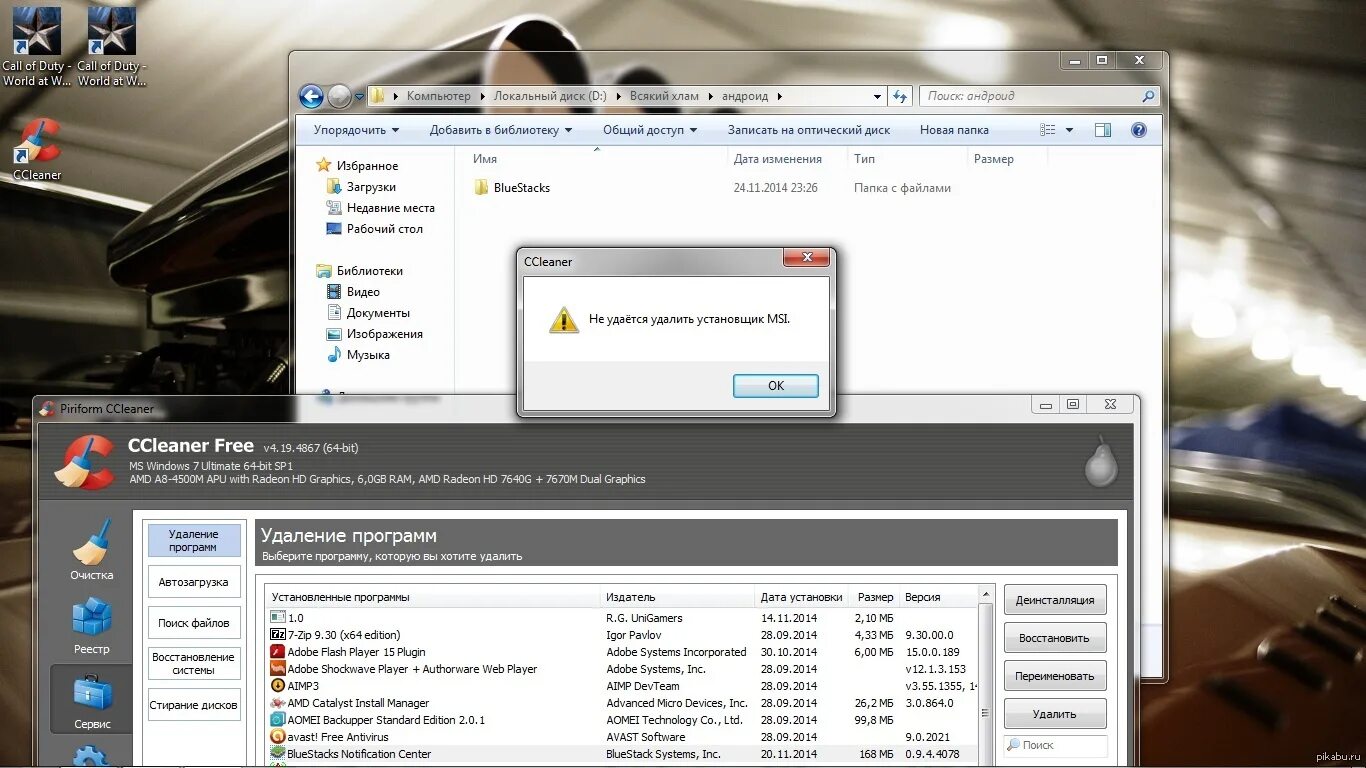Viewport: 1366px width, 768px height.
Task: Click the Переименовать button
Action: 1055,676
